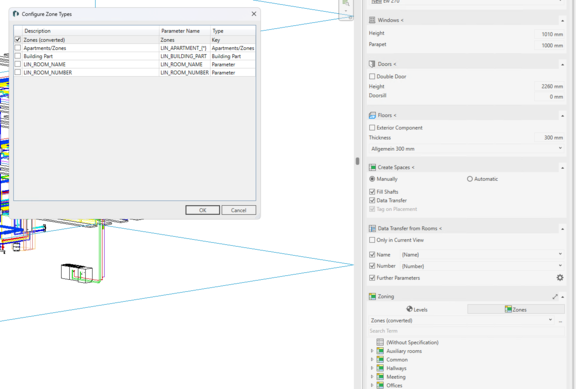Check the LIN_ROOM_NUMBER row checkbox
Screen dimensions: 576x389
point(18,72)
